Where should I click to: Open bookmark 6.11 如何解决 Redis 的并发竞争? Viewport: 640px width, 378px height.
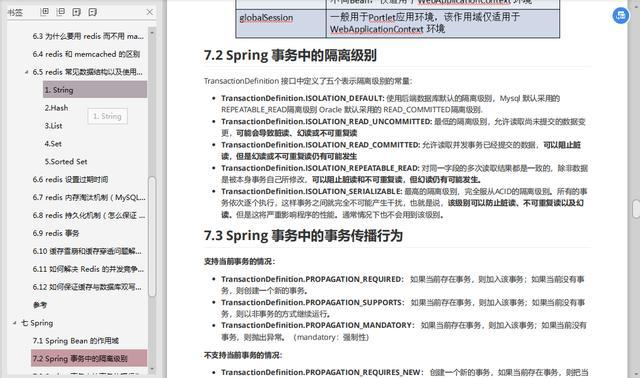pyautogui.click(x=88, y=269)
